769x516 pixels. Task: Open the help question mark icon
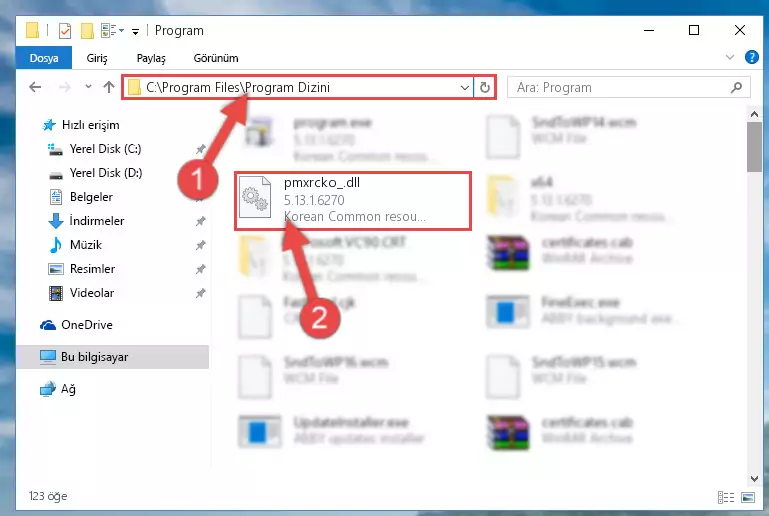(x=751, y=57)
